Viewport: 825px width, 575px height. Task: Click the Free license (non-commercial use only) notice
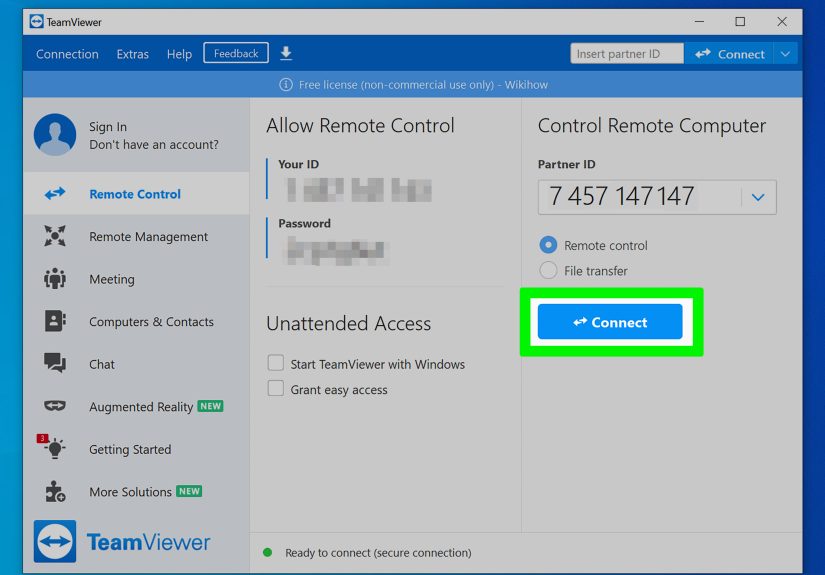(x=423, y=85)
